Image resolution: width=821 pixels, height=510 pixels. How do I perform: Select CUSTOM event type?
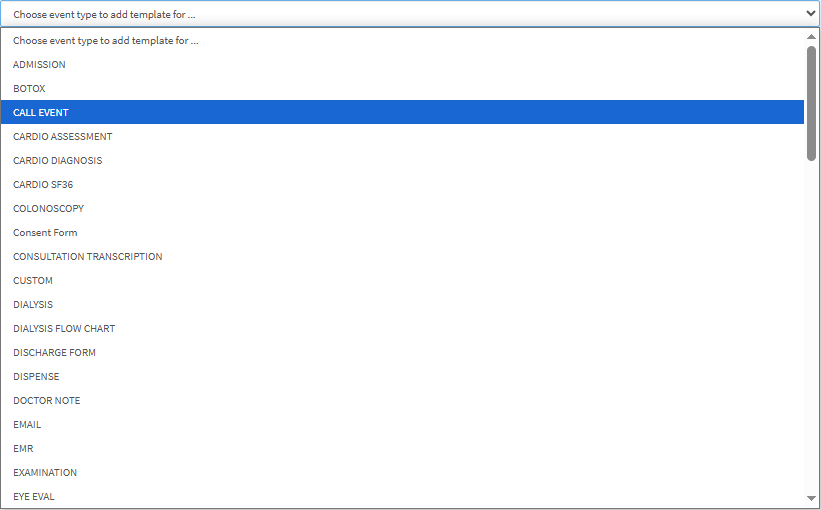[x=402, y=281]
